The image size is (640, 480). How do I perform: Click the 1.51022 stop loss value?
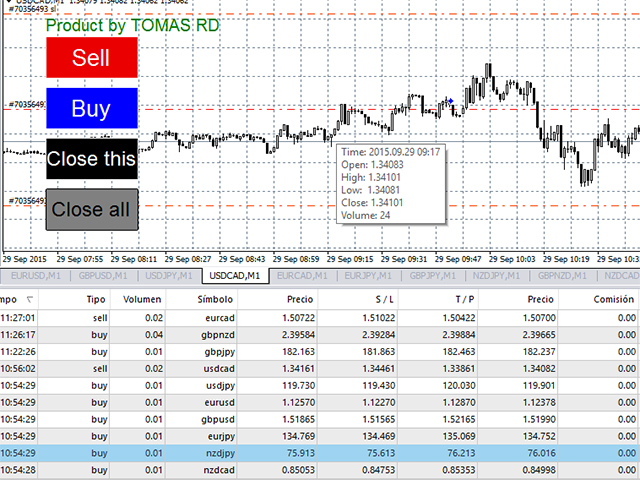tap(378, 318)
